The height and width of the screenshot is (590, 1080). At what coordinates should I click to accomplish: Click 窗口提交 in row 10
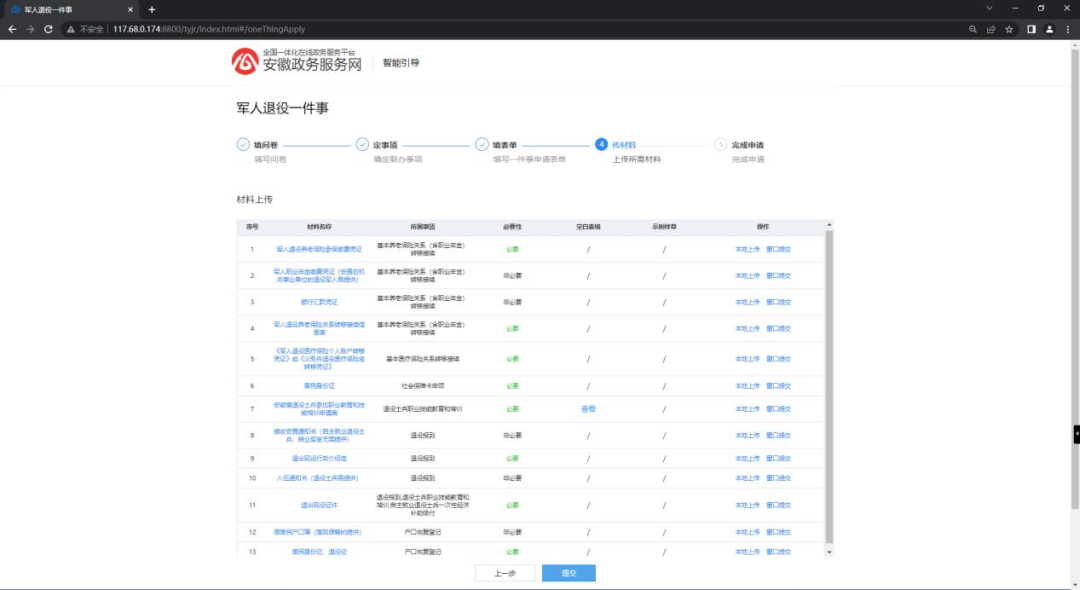pyautogui.click(x=778, y=478)
